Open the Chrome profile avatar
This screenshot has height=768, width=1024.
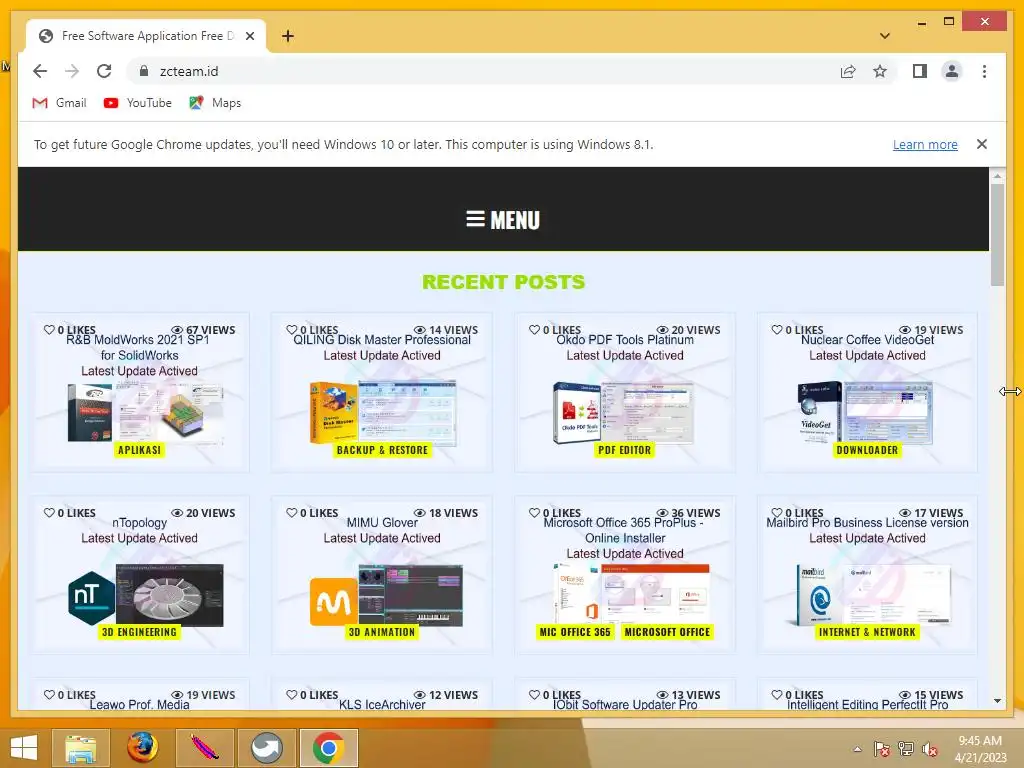tap(952, 71)
